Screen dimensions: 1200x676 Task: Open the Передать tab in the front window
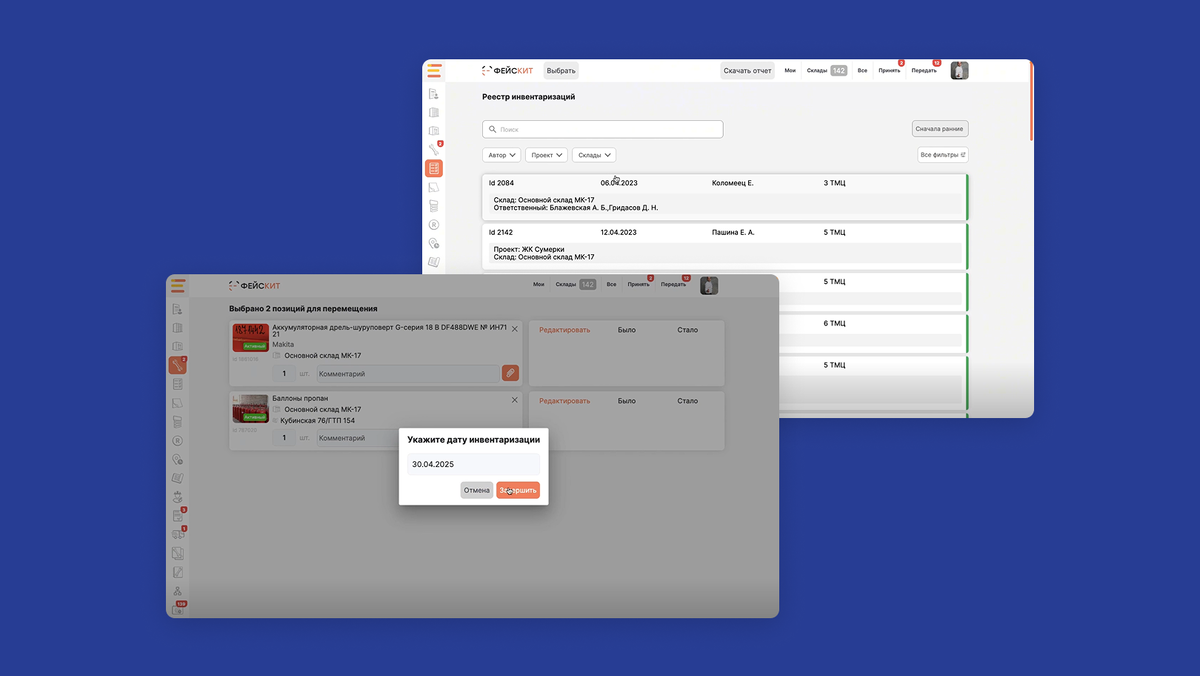pyautogui.click(x=674, y=285)
